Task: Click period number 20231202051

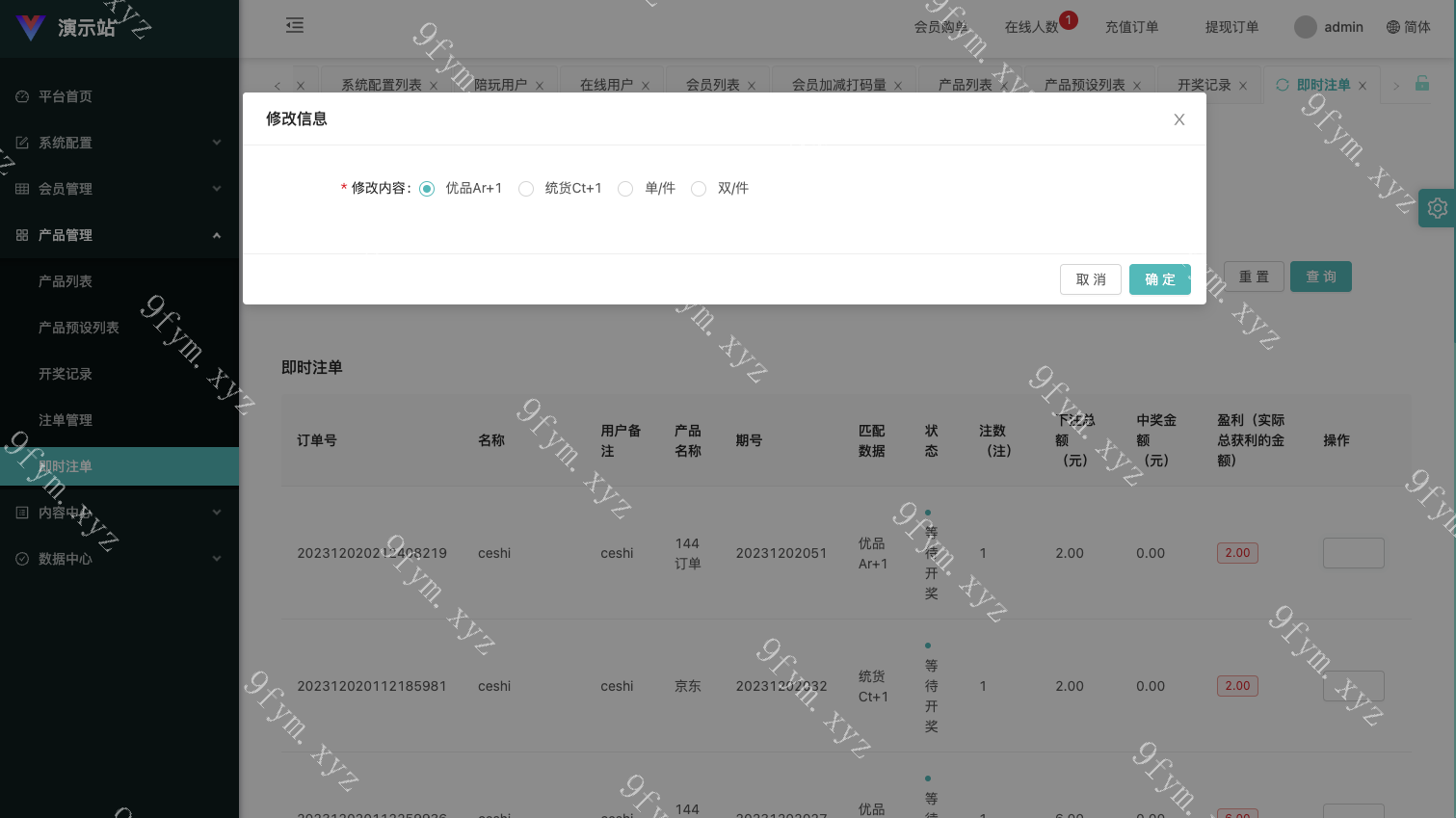Action: [x=781, y=553]
